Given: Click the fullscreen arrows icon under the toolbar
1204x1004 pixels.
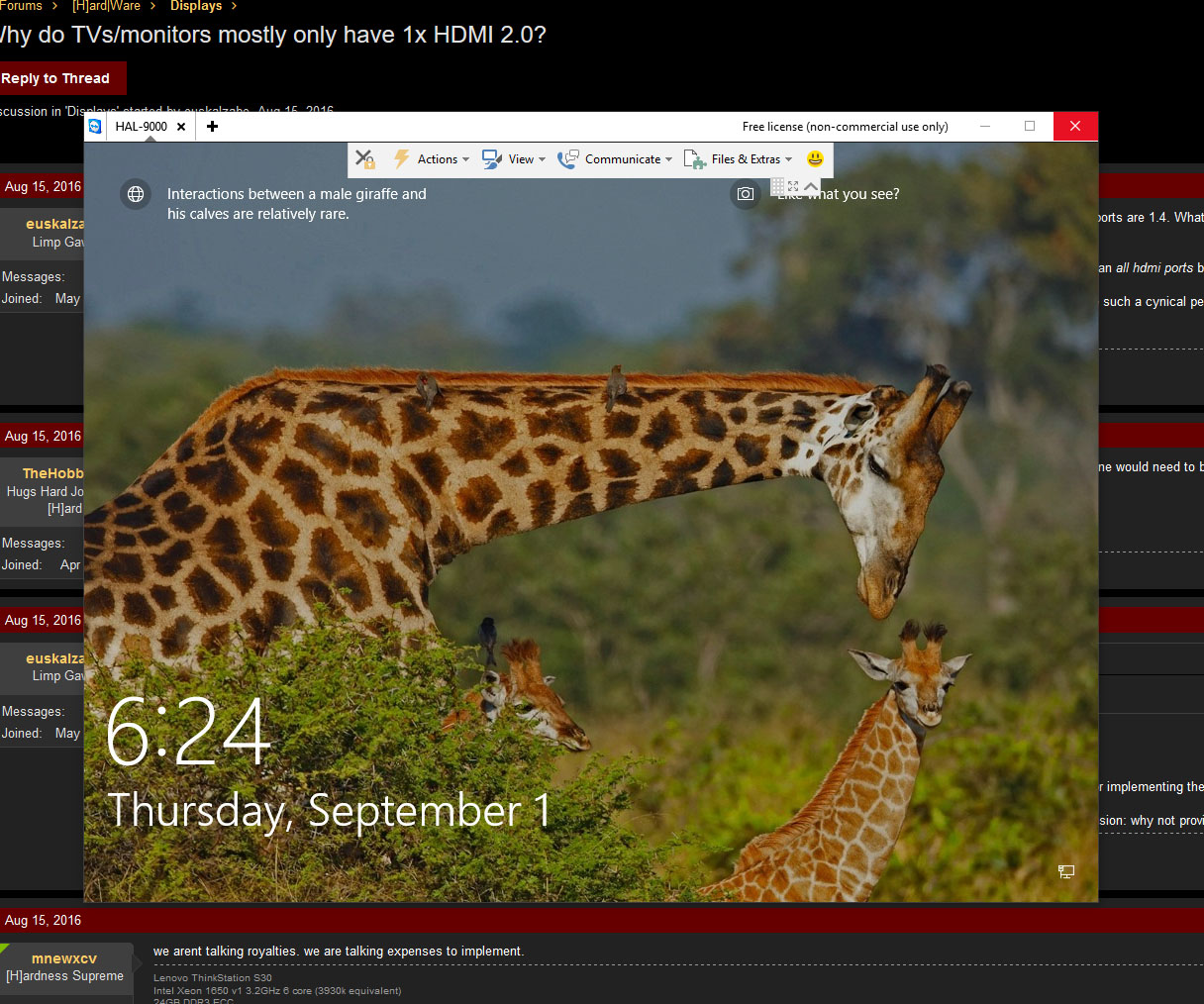Looking at the screenshot, I should pyautogui.click(x=793, y=185).
